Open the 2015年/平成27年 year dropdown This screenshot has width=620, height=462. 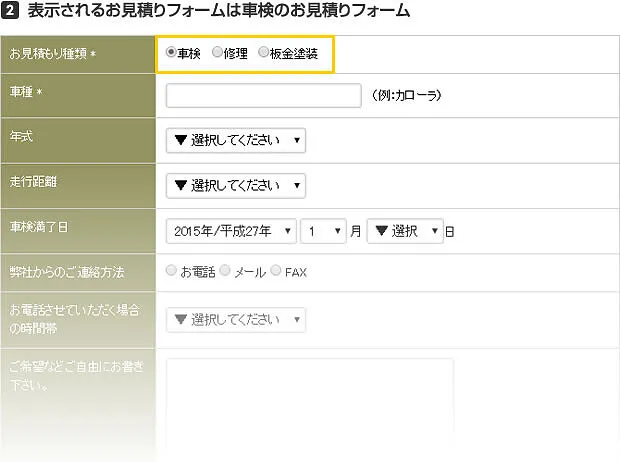pyautogui.click(x=231, y=231)
